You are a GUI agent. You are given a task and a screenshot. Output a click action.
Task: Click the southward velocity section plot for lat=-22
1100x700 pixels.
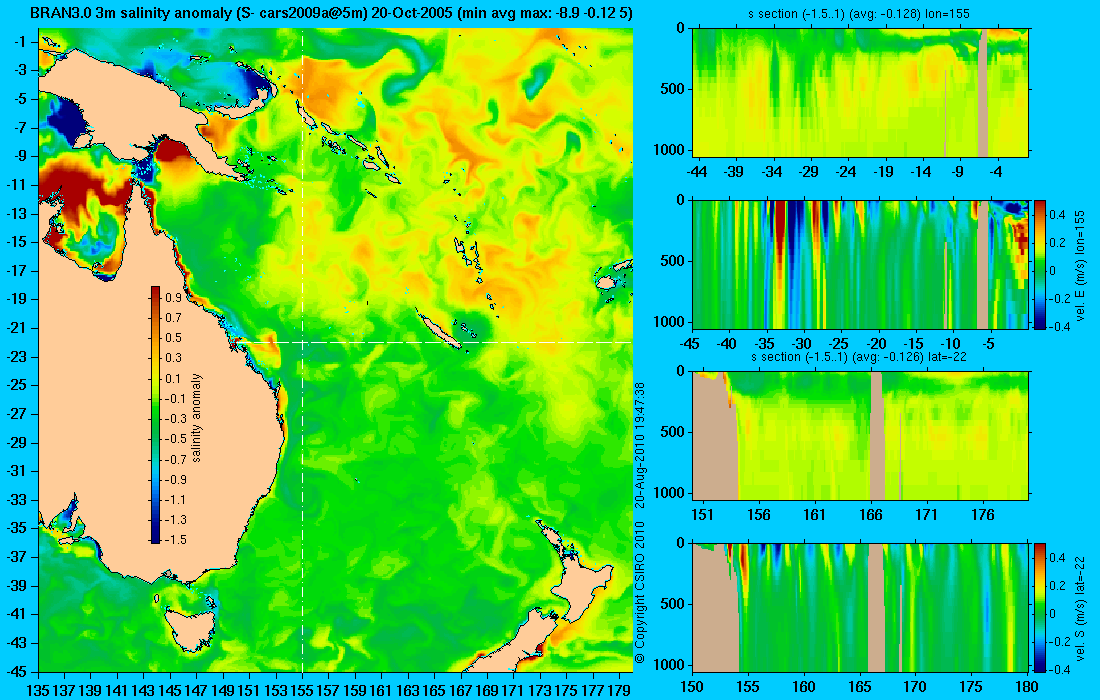pos(861,607)
